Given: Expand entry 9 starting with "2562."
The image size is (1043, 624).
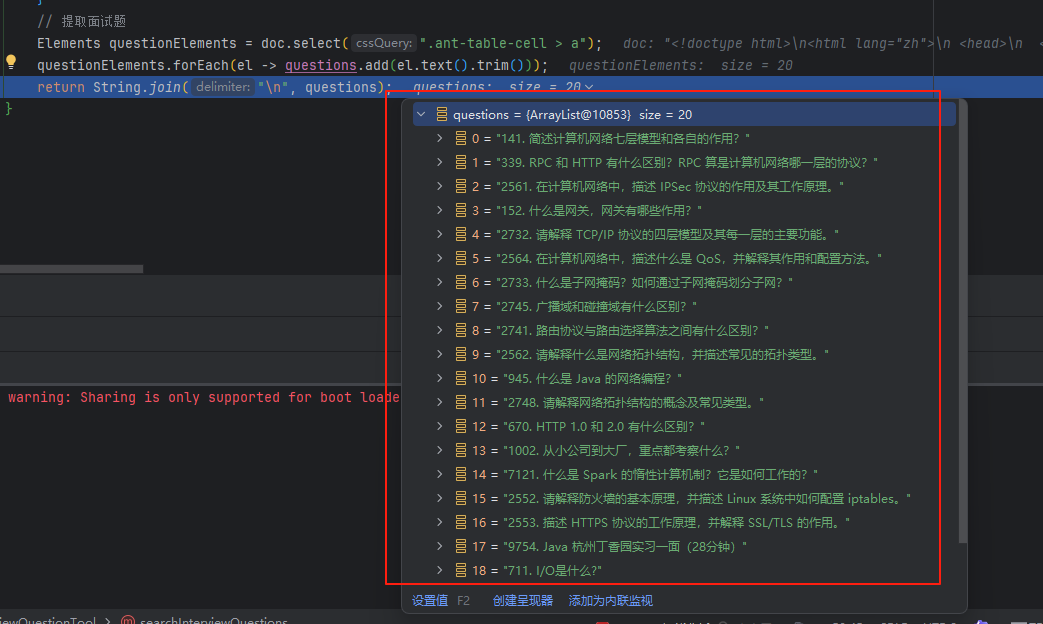Looking at the screenshot, I should coord(440,354).
